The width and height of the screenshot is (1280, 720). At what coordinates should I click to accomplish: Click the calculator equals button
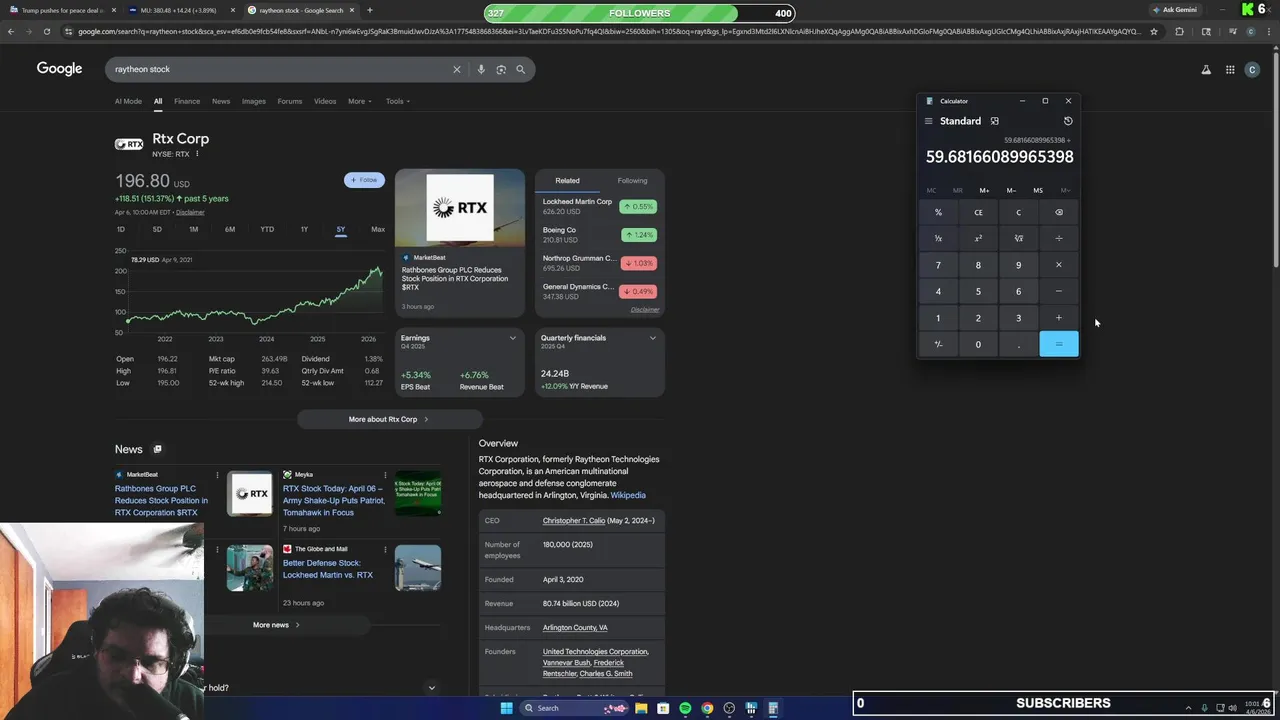pyautogui.click(x=1059, y=344)
